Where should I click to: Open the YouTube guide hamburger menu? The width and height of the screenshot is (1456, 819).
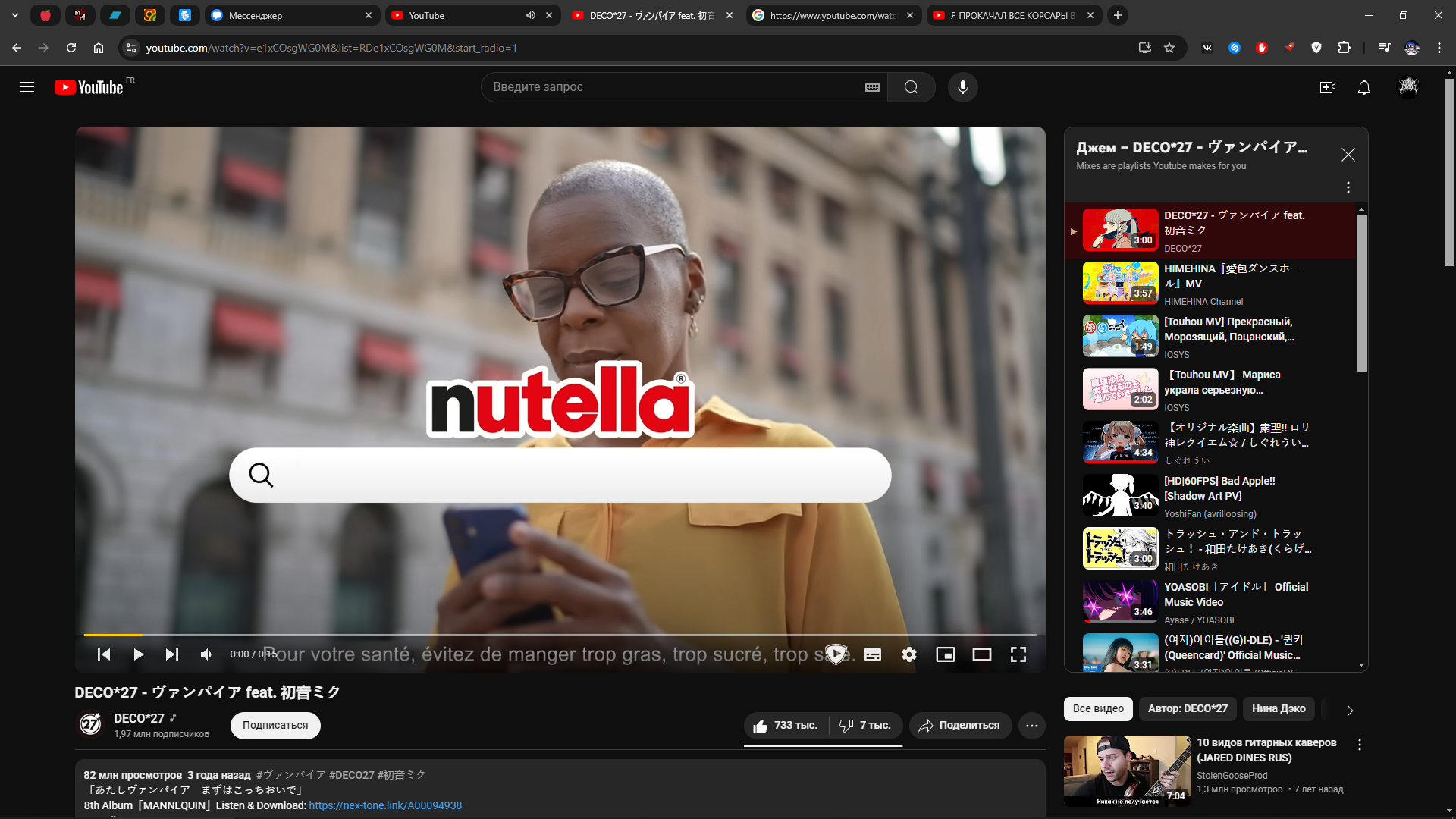[x=27, y=87]
